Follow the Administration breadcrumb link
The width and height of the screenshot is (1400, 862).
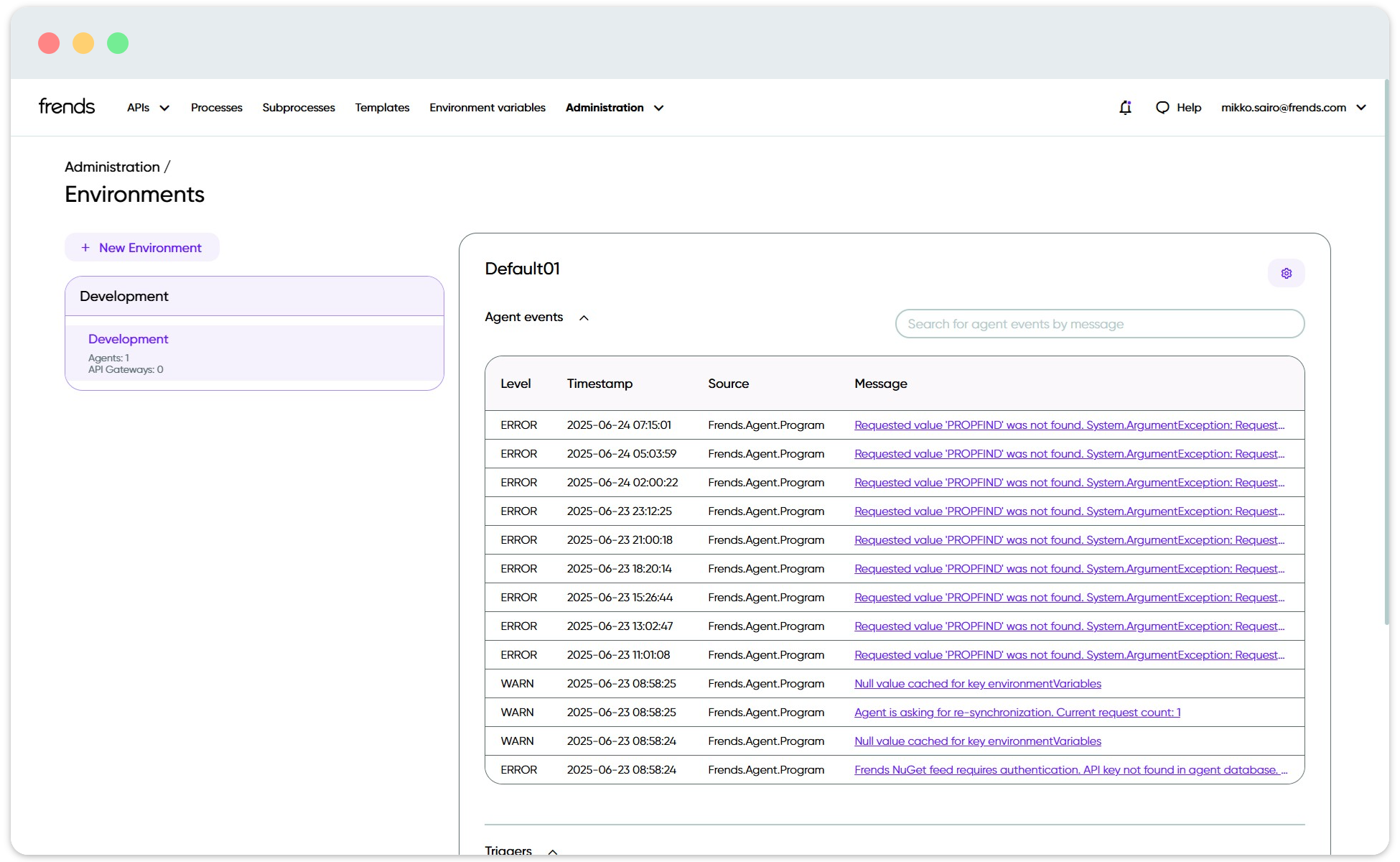coord(112,166)
